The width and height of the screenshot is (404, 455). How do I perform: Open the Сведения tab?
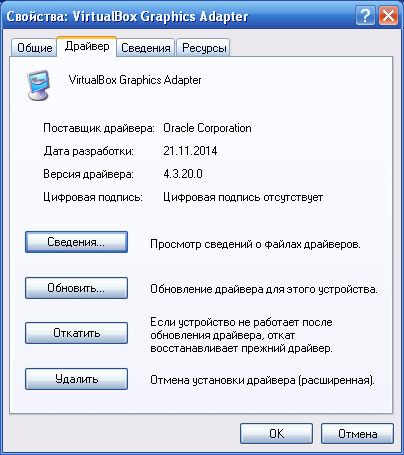click(146, 48)
